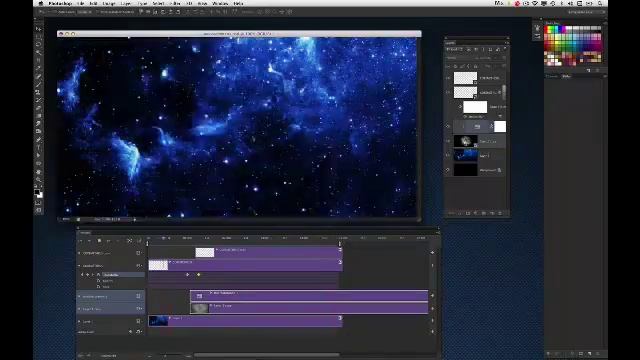Select the Eraser tool

coord(39,108)
